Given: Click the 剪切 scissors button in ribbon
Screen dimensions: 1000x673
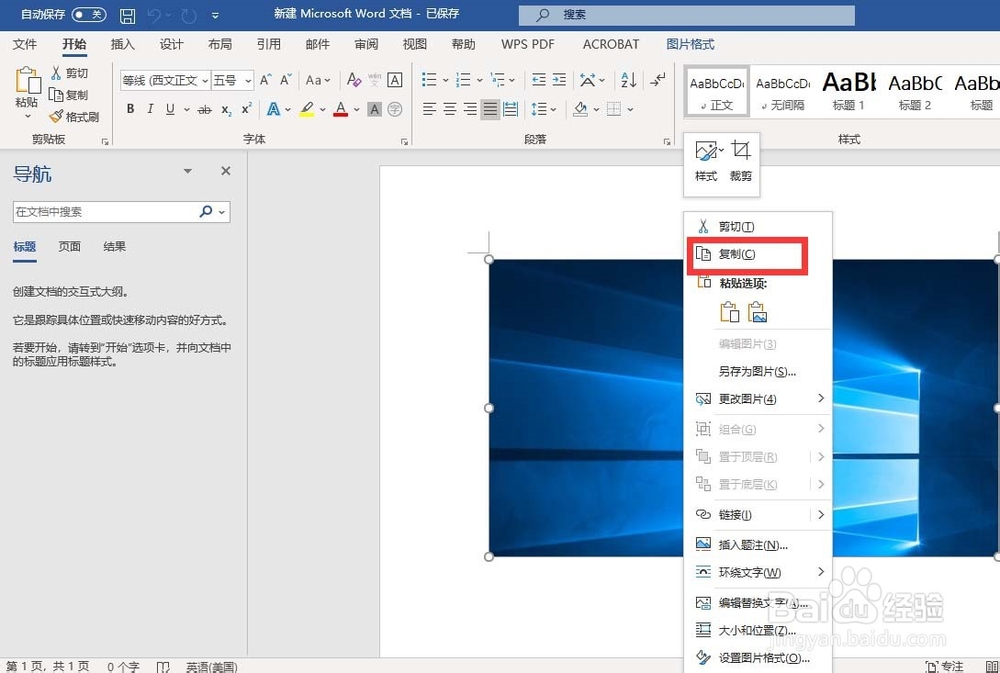Looking at the screenshot, I should 69,73.
